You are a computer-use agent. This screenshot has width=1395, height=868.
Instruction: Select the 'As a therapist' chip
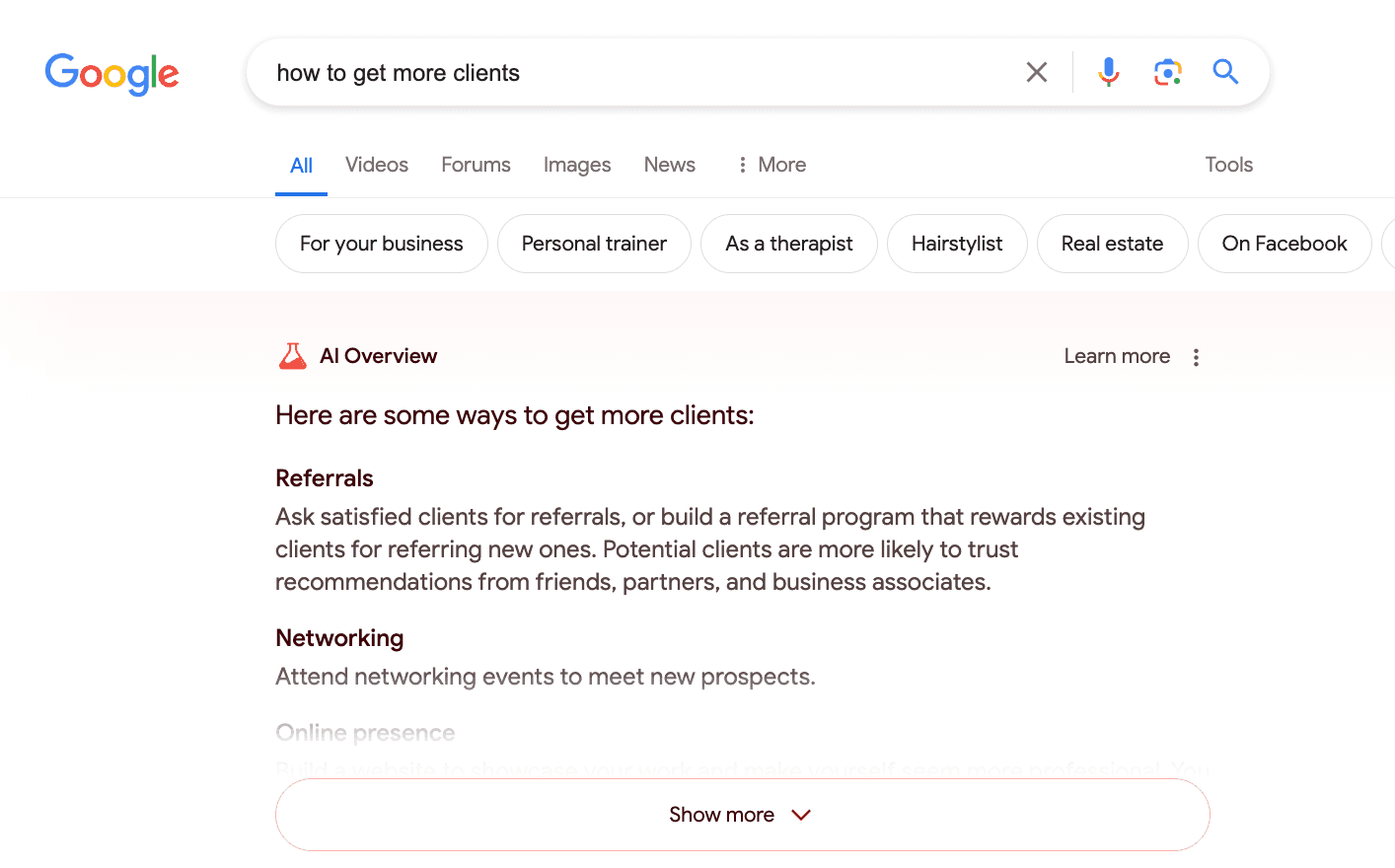pyautogui.click(x=789, y=244)
